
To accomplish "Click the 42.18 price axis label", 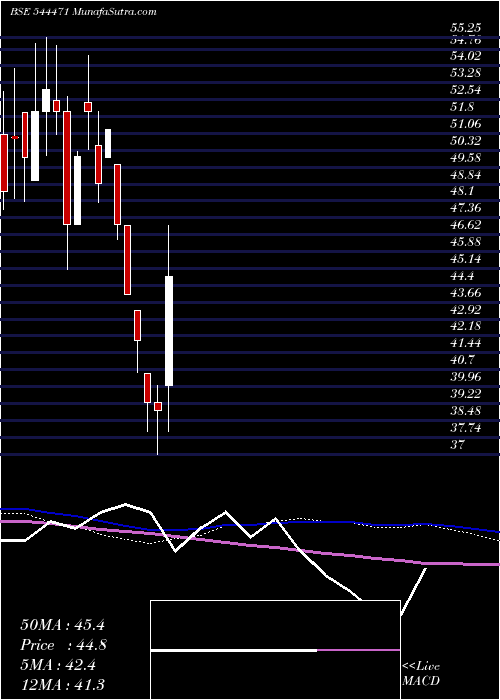I will point(466,327).
